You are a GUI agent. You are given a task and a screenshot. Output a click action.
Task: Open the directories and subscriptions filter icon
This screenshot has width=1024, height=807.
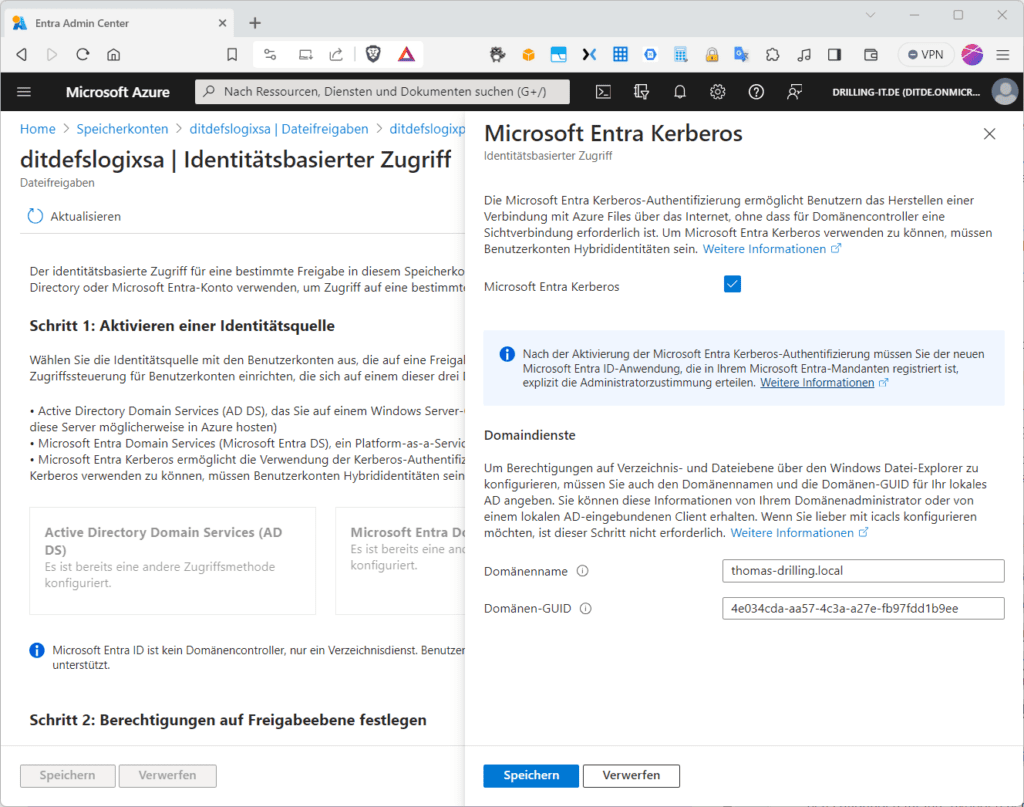click(x=641, y=92)
